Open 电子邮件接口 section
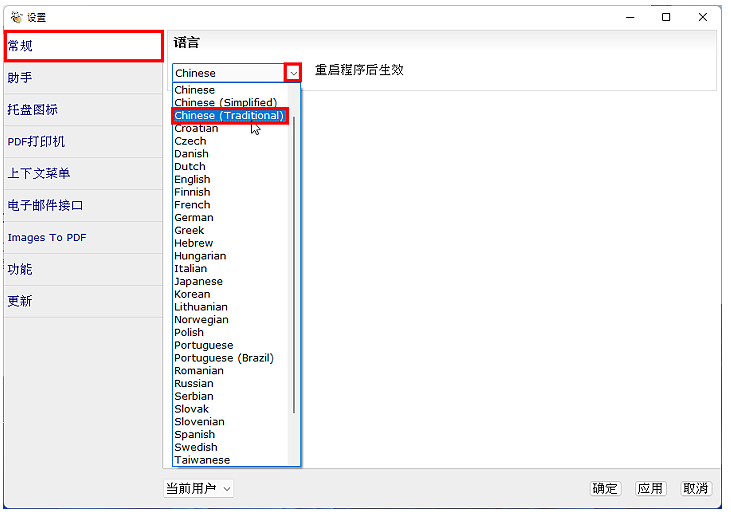This screenshot has height=519, width=731. [83, 205]
